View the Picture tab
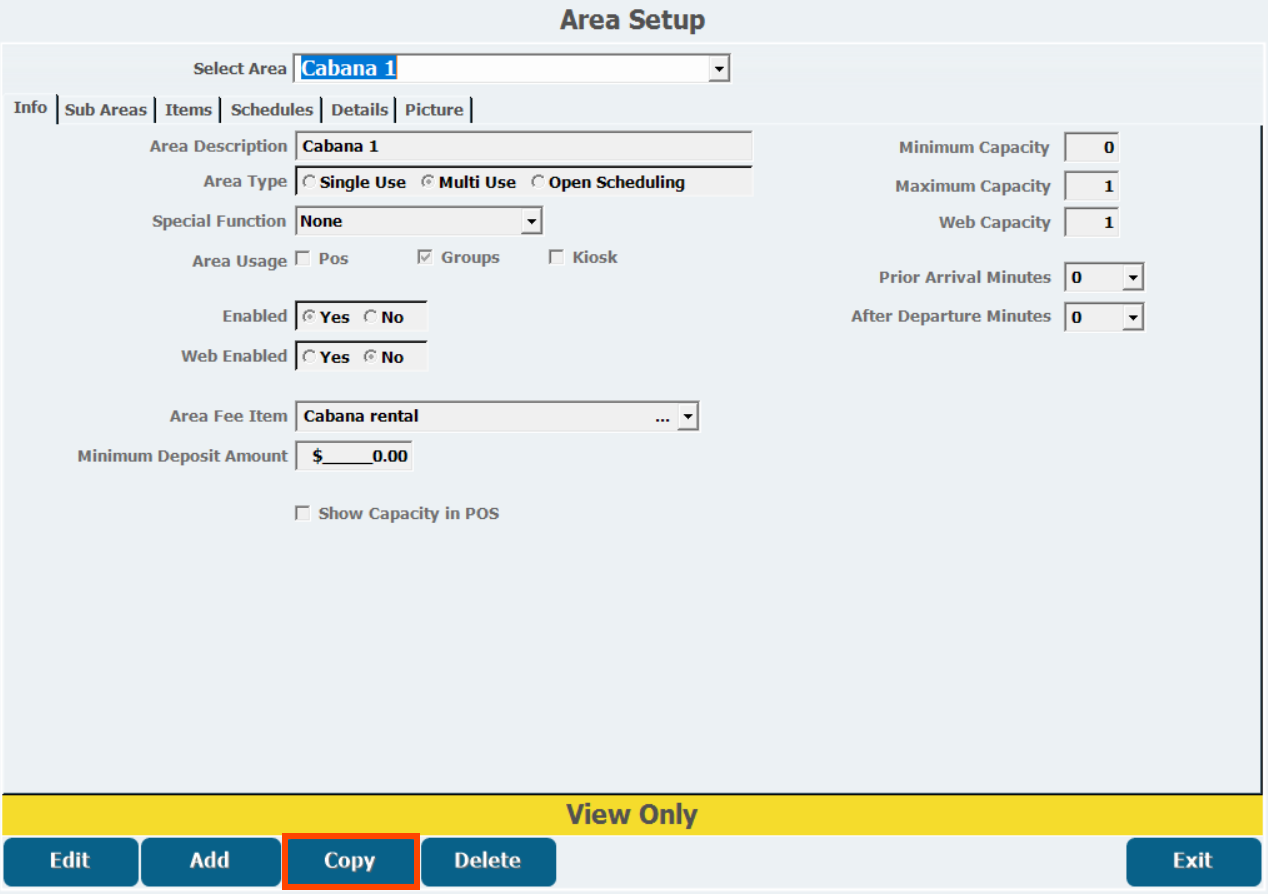This screenshot has width=1268, height=894. coord(434,110)
